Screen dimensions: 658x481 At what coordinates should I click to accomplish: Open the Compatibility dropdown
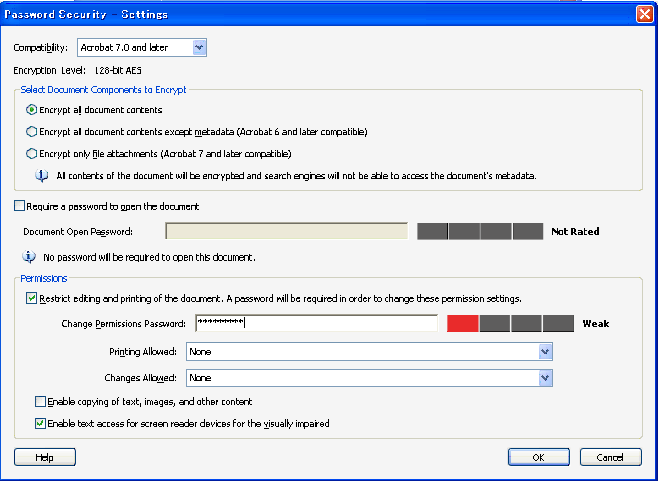(198, 47)
